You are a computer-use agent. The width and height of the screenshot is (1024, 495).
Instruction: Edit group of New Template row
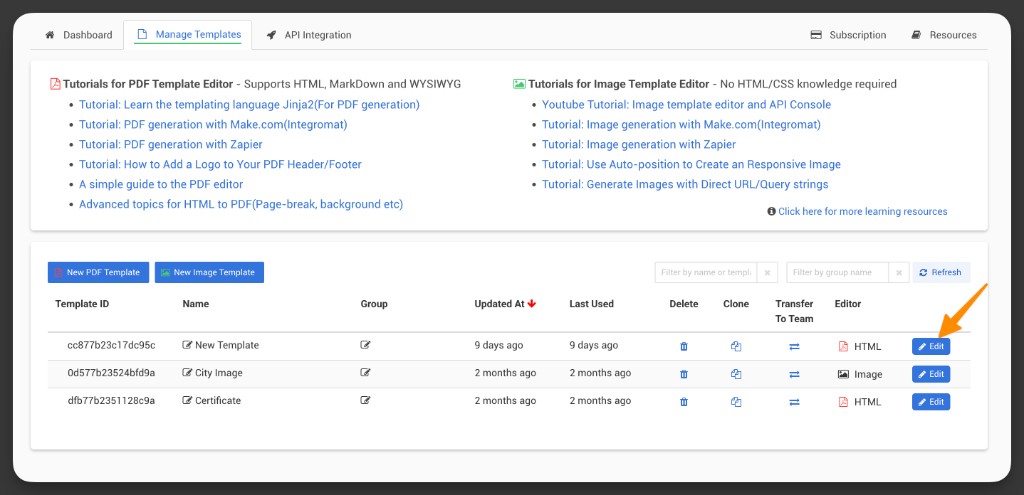(x=366, y=345)
